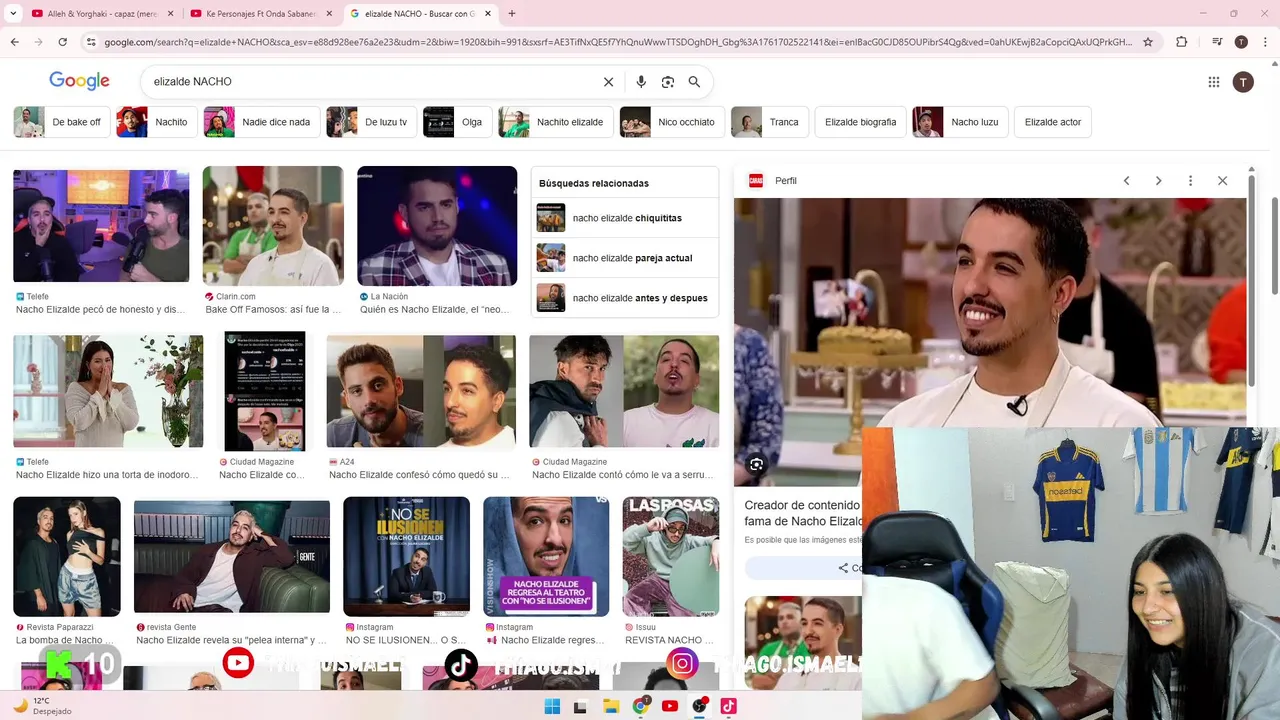This screenshot has width=1280, height=720.
Task: Open the Google apps grid
Action: [x=1214, y=82]
